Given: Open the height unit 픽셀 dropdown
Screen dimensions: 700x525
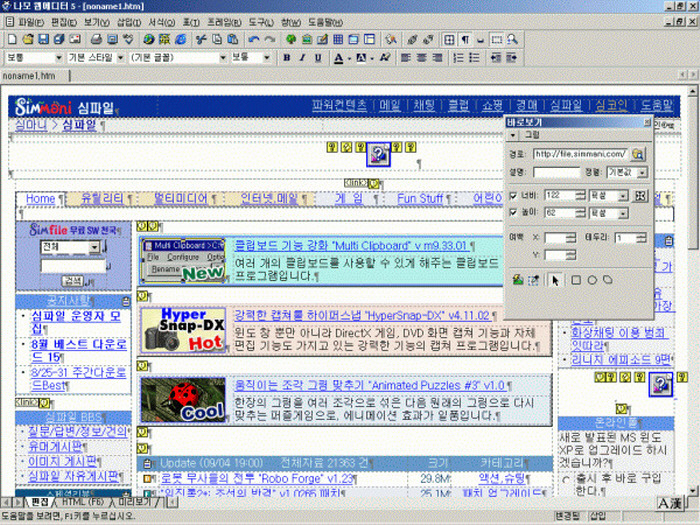Looking at the screenshot, I should [x=623, y=213].
